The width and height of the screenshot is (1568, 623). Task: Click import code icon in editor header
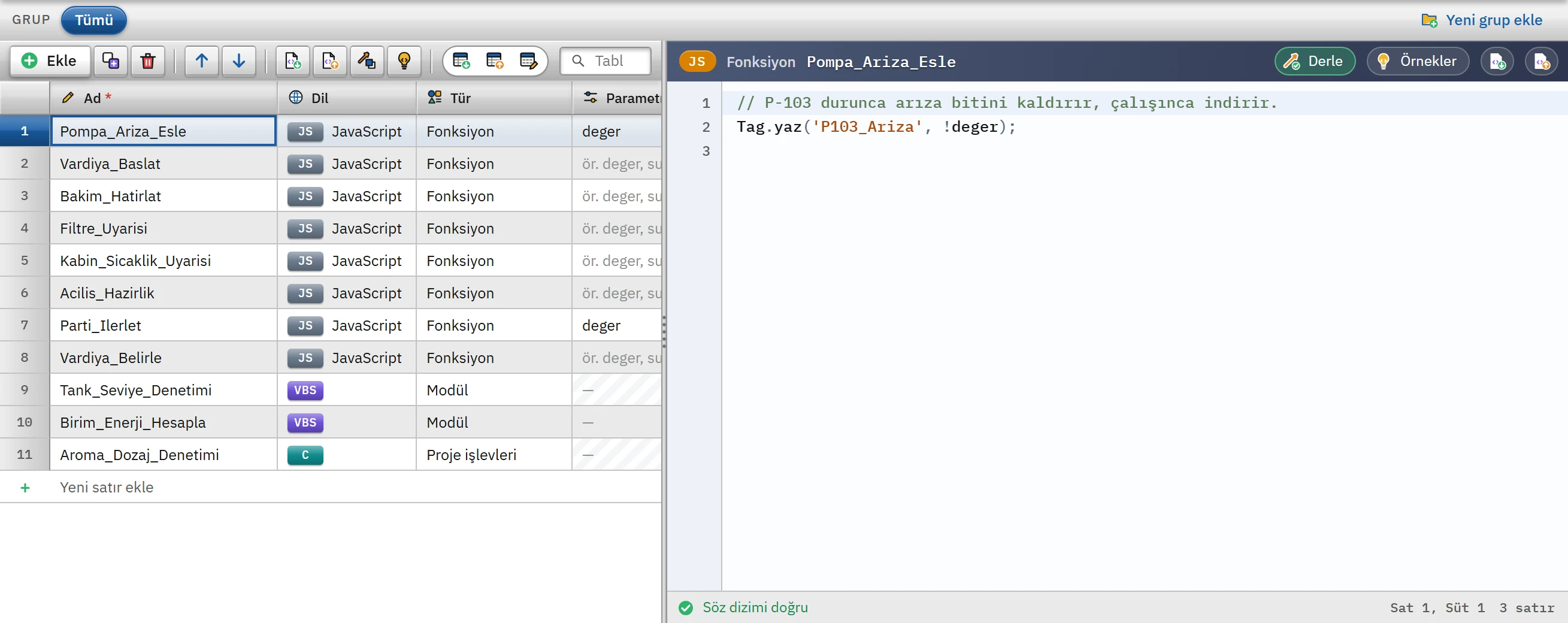click(1497, 62)
